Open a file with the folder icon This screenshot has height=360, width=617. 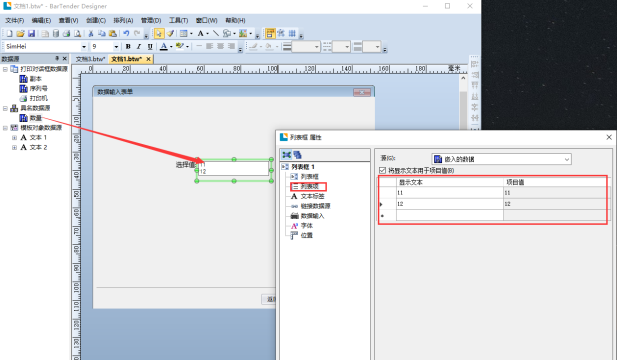(20, 33)
